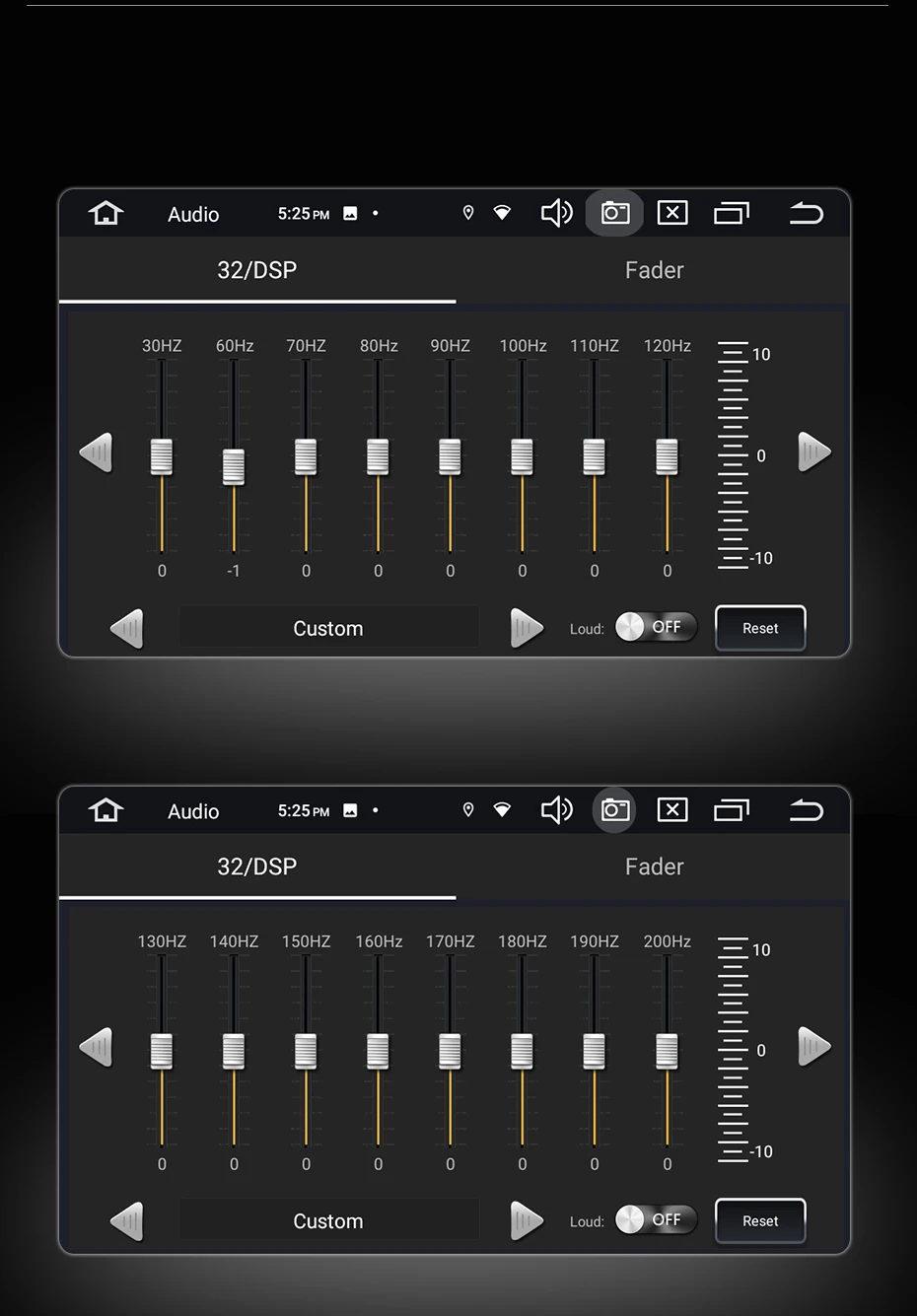Viewport: 917px width, 1316px height.
Task: Tap image notification icon in bottom screen
Action: point(350,811)
